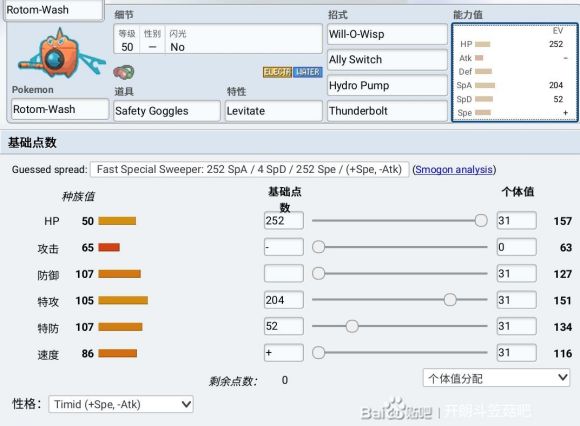Expand the 个体值分配 IV spread dropdown
This screenshot has width=580, height=426.
(x=496, y=378)
